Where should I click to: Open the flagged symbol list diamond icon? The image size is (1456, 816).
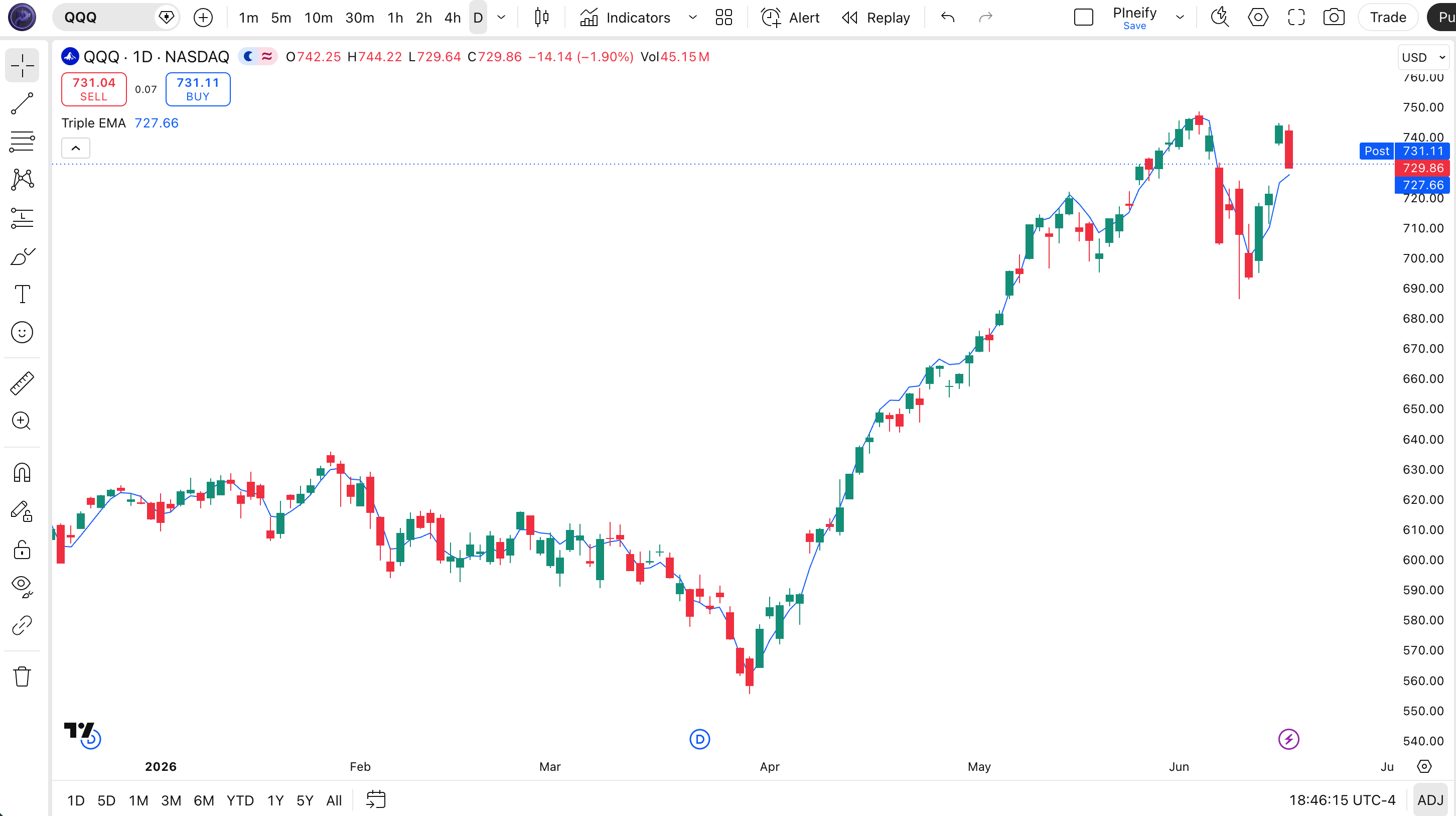point(166,18)
